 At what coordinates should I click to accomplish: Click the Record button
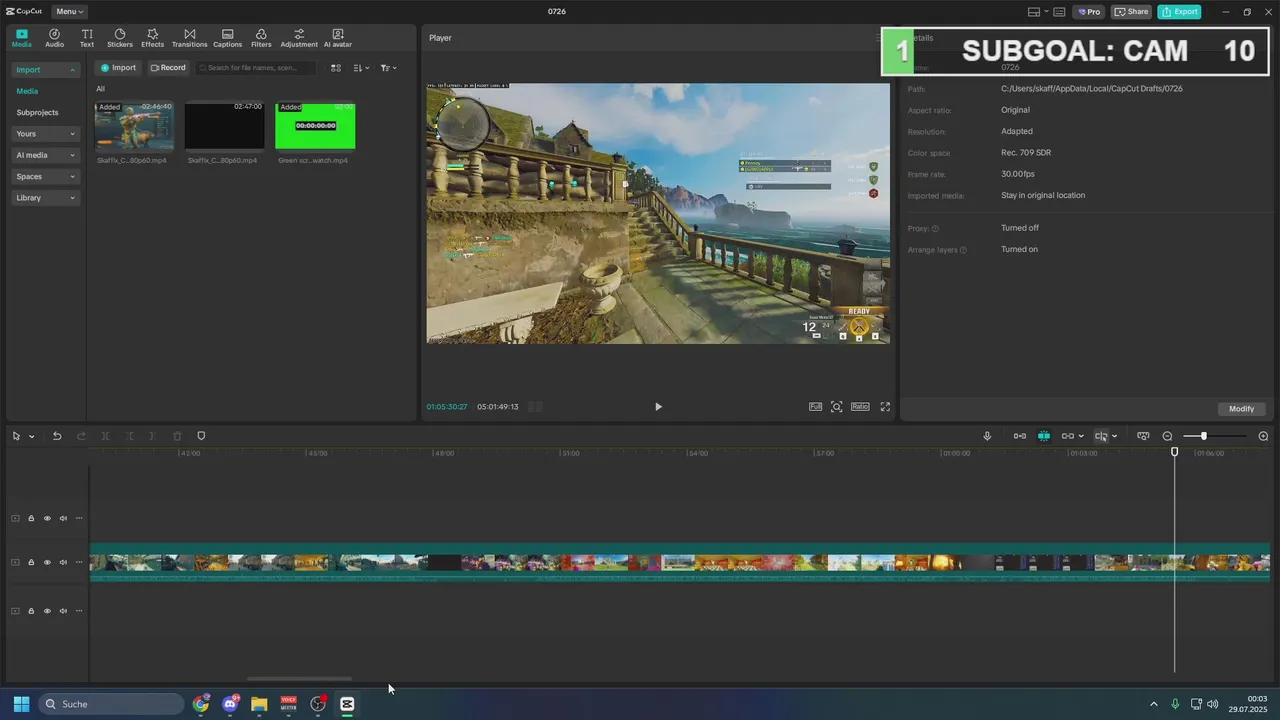pos(168,68)
